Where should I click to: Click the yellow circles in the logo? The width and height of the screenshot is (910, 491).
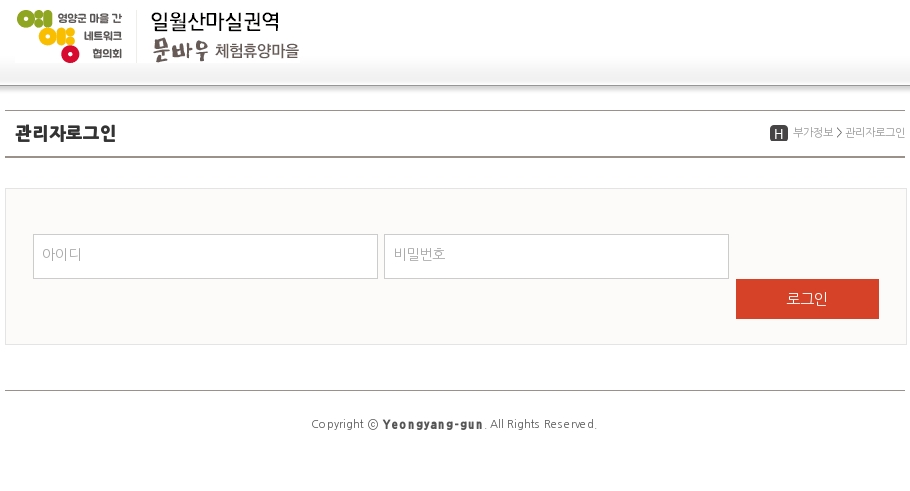[x=56, y=37]
